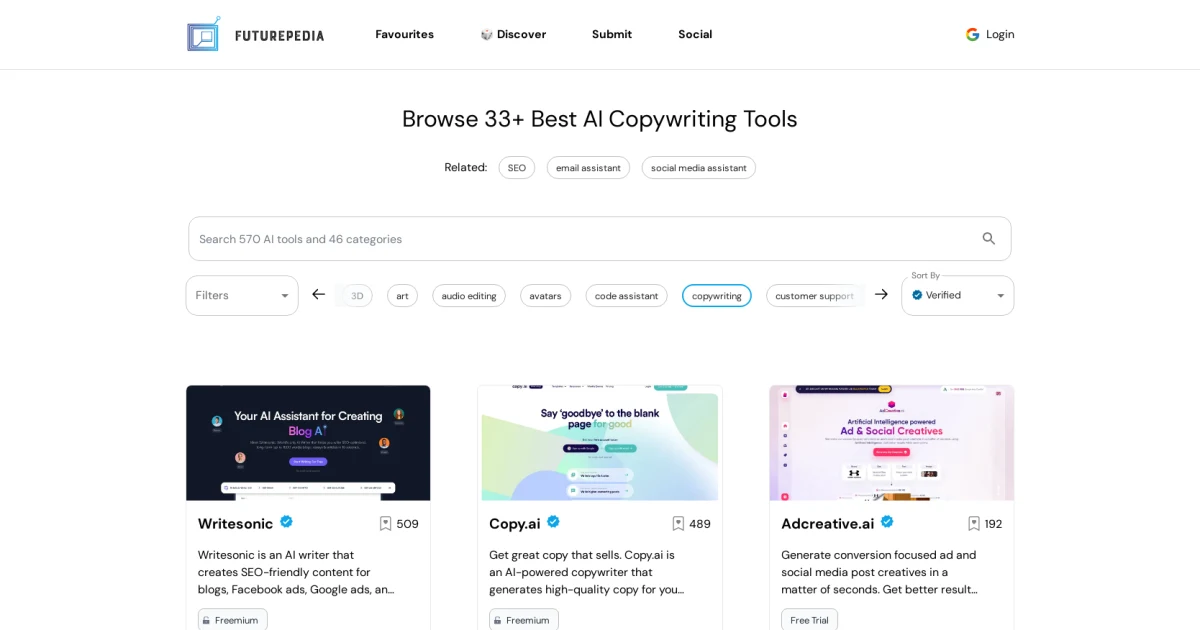This screenshot has height=630, width=1200.
Task: Click the Futurepedia logo icon
Action: tap(203, 34)
